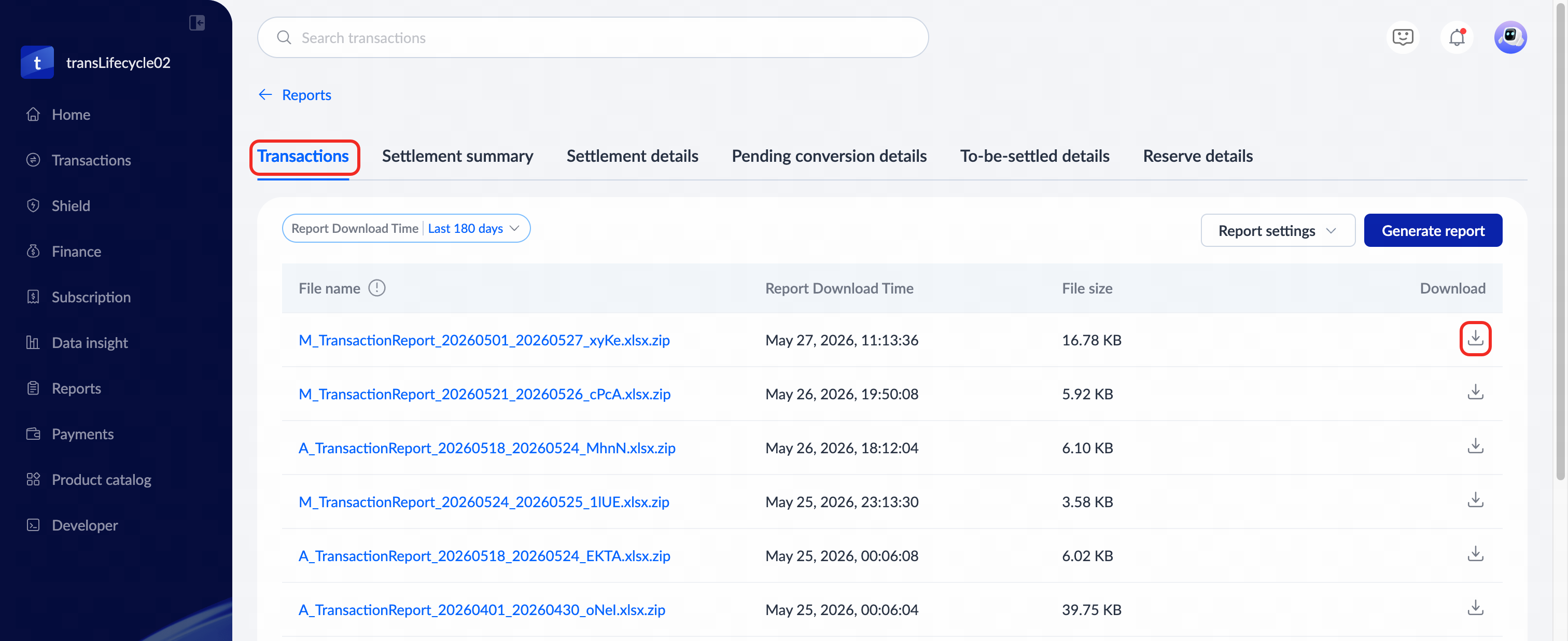The height and width of the screenshot is (641, 1568).
Task: Click the Developer terminal icon
Action: point(34,525)
